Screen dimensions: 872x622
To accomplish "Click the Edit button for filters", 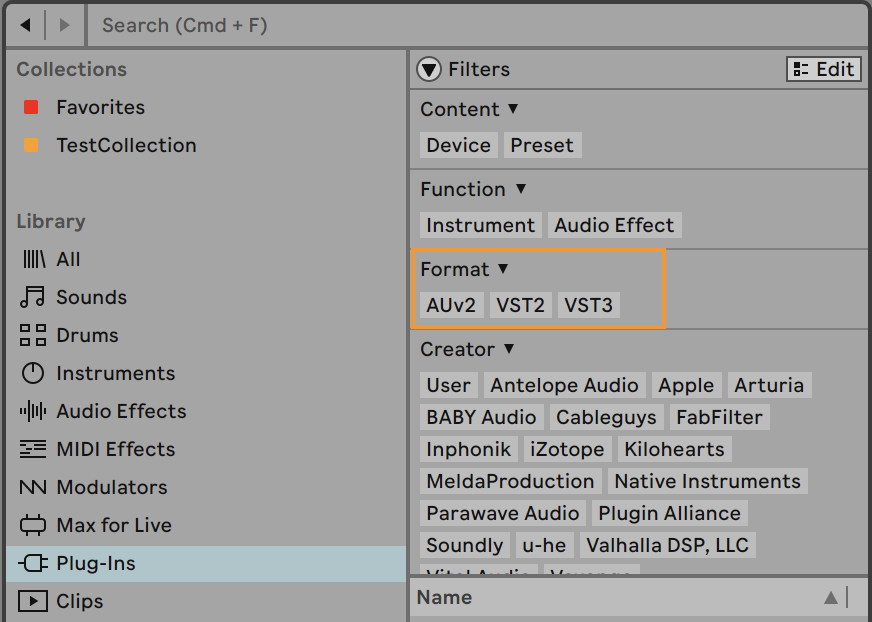I will (823, 69).
